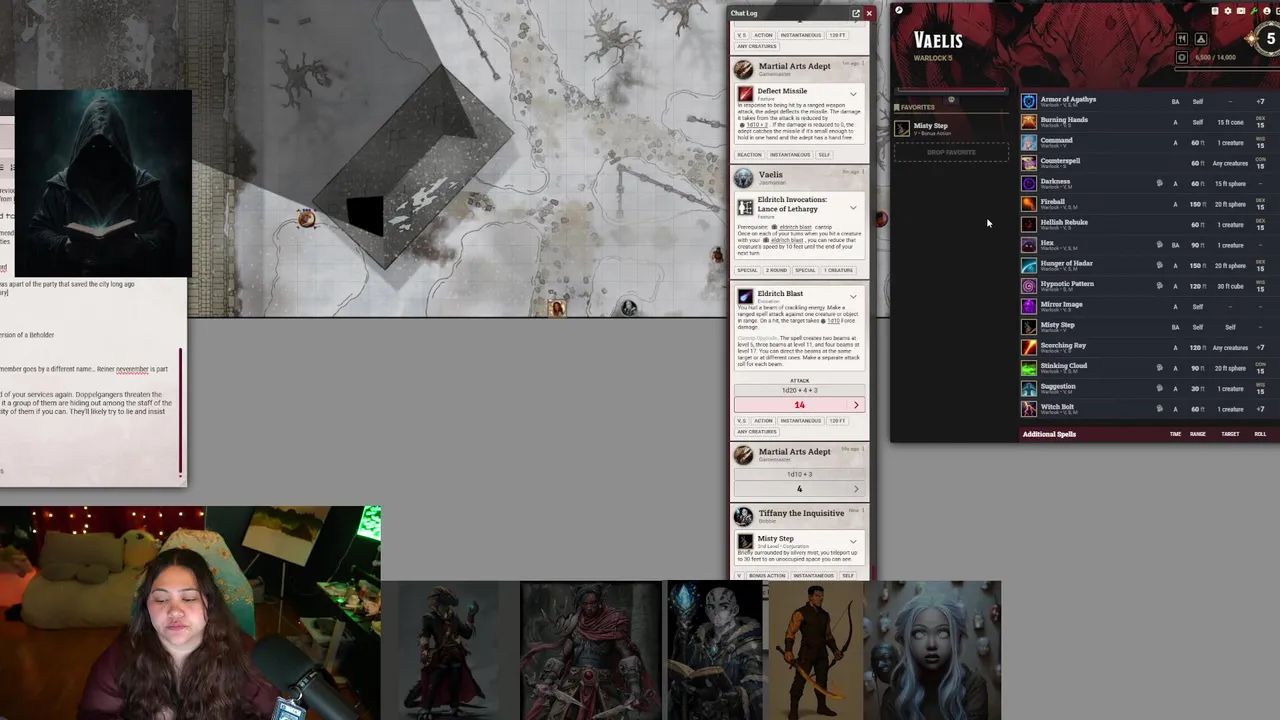The width and height of the screenshot is (1280, 720).
Task: Toggle concentration icon on Stinking Cloud row
Action: click(x=1159, y=368)
